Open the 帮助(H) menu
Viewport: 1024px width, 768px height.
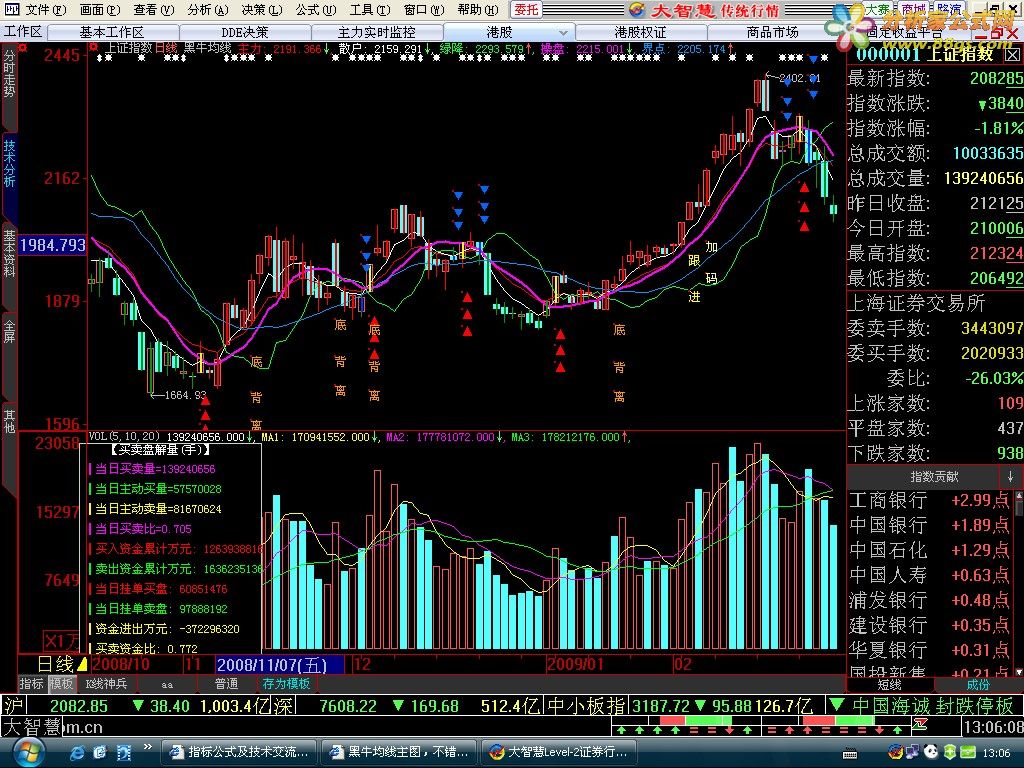coord(478,10)
